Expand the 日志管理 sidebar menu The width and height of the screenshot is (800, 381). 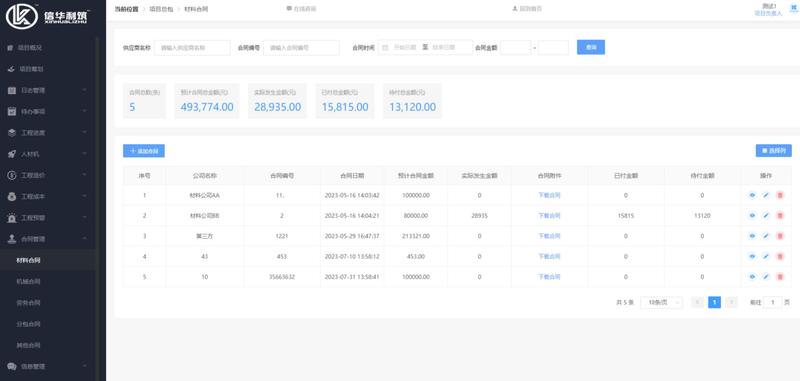[48, 90]
